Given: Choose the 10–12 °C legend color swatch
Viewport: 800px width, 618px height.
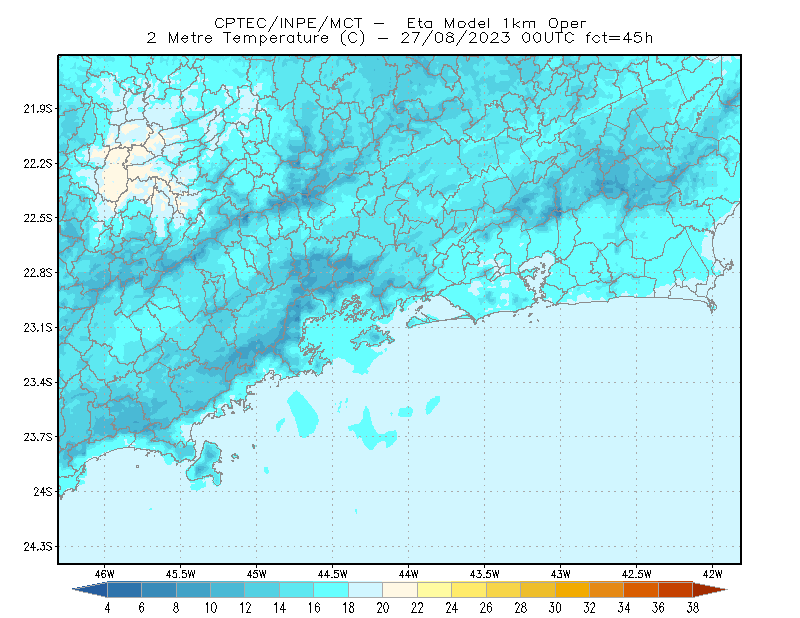Looking at the screenshot, I should [228, 590].
